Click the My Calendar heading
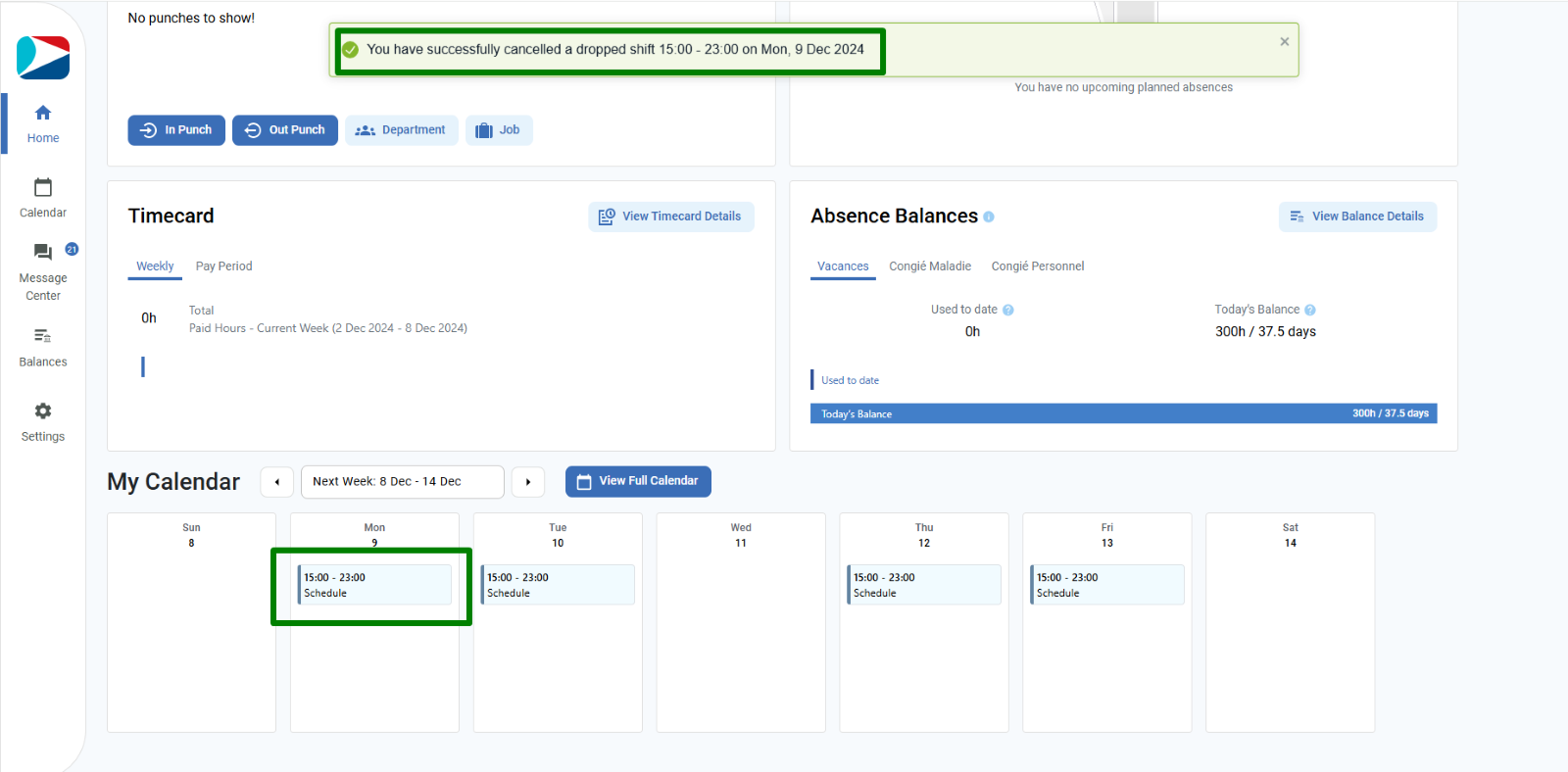The height and width of the screenshot is (772, 1568). pyautogui.click(x=173, y=482)
